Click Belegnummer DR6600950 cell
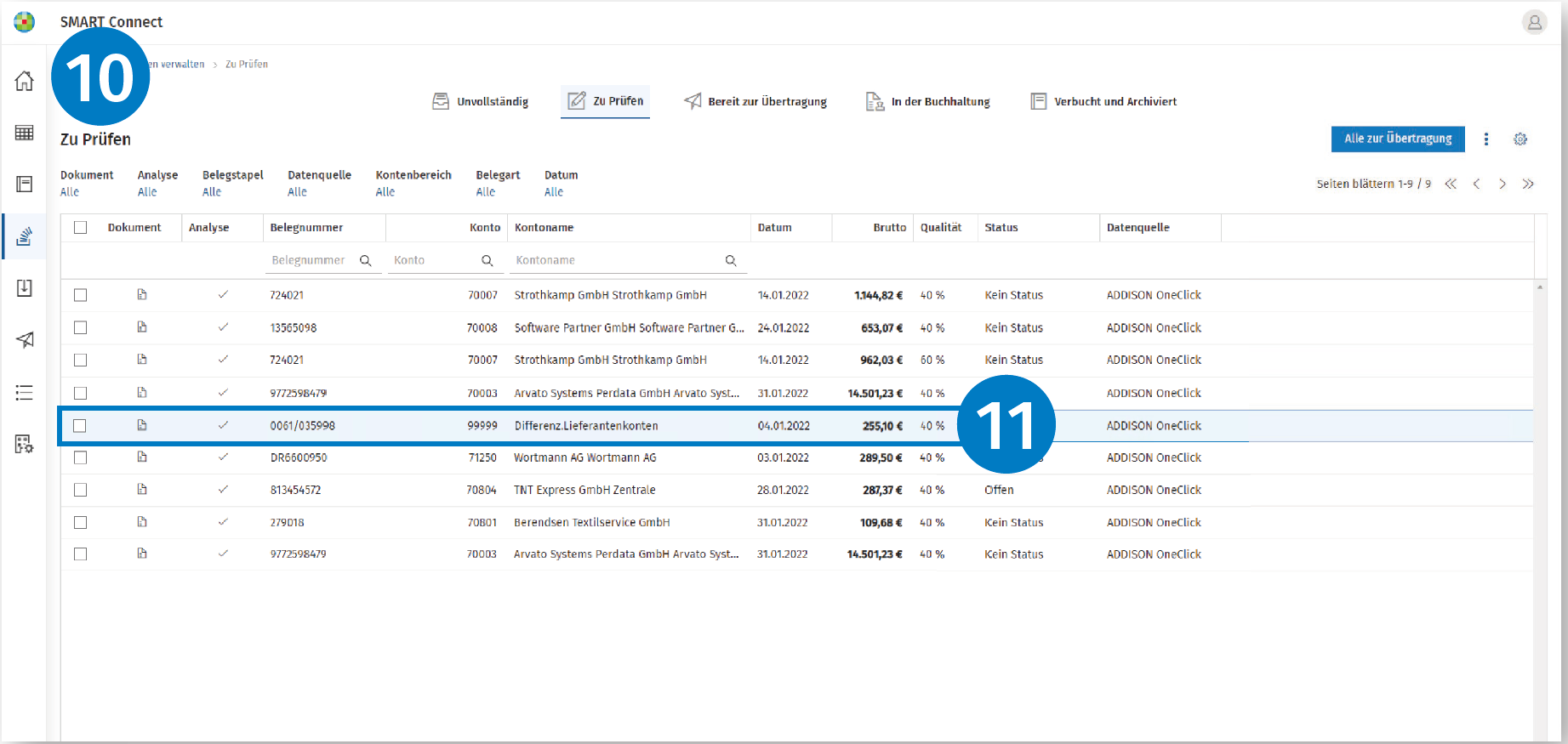 click(x=299, y=457)
